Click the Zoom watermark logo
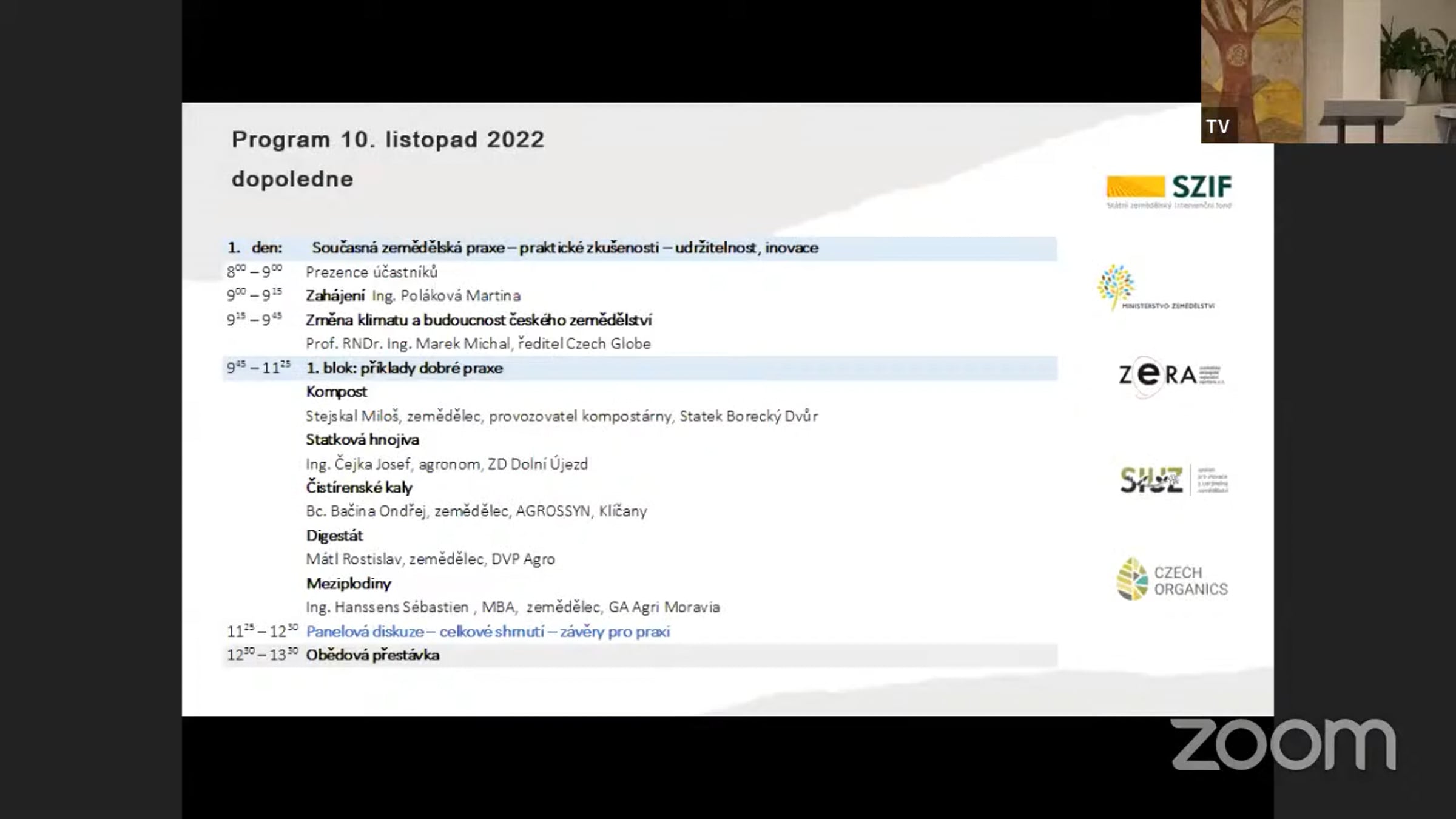1456x819 pixels. click(1283, 744)
